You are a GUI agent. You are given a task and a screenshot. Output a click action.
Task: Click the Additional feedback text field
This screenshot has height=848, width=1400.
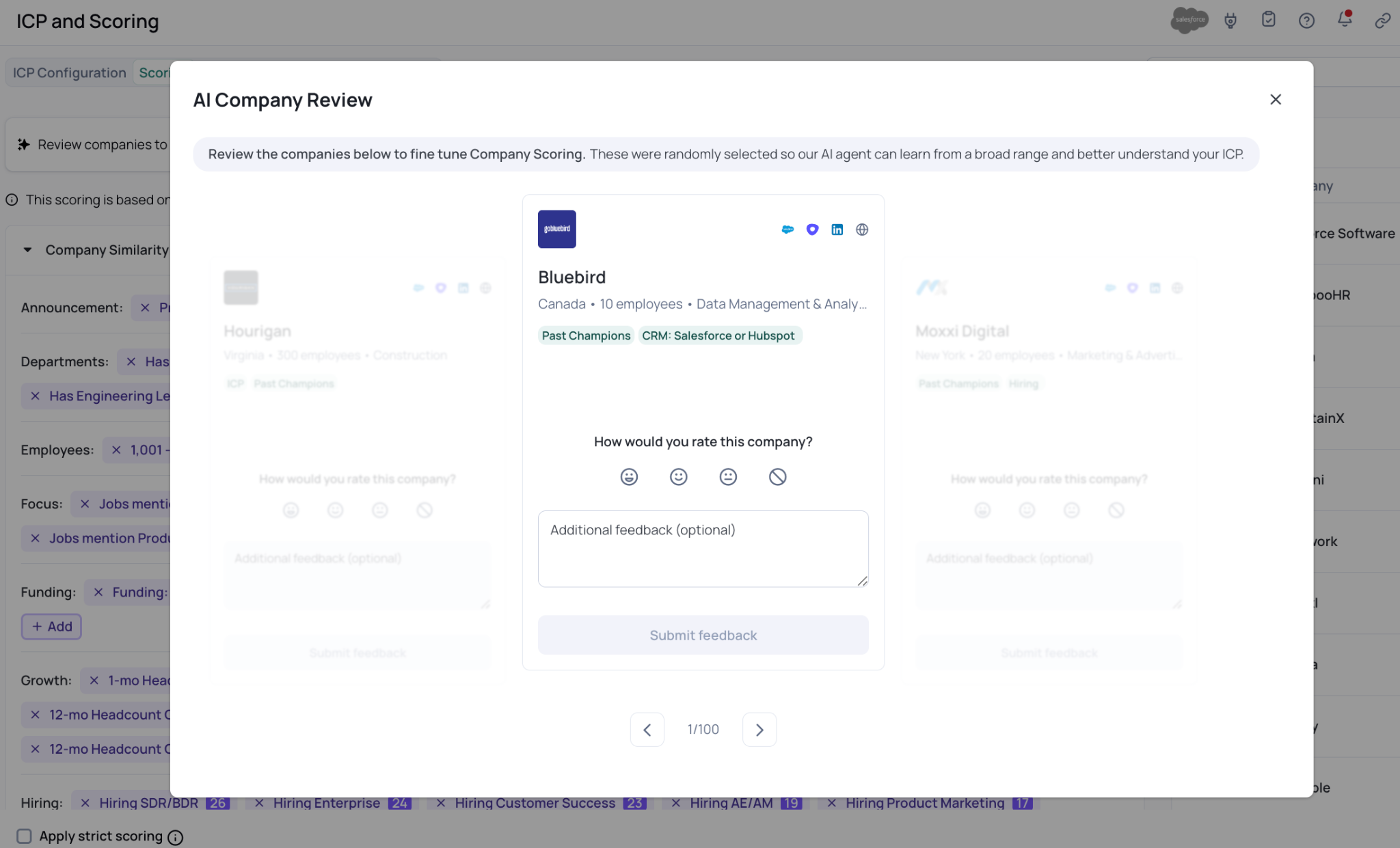(x=703, y=548)
